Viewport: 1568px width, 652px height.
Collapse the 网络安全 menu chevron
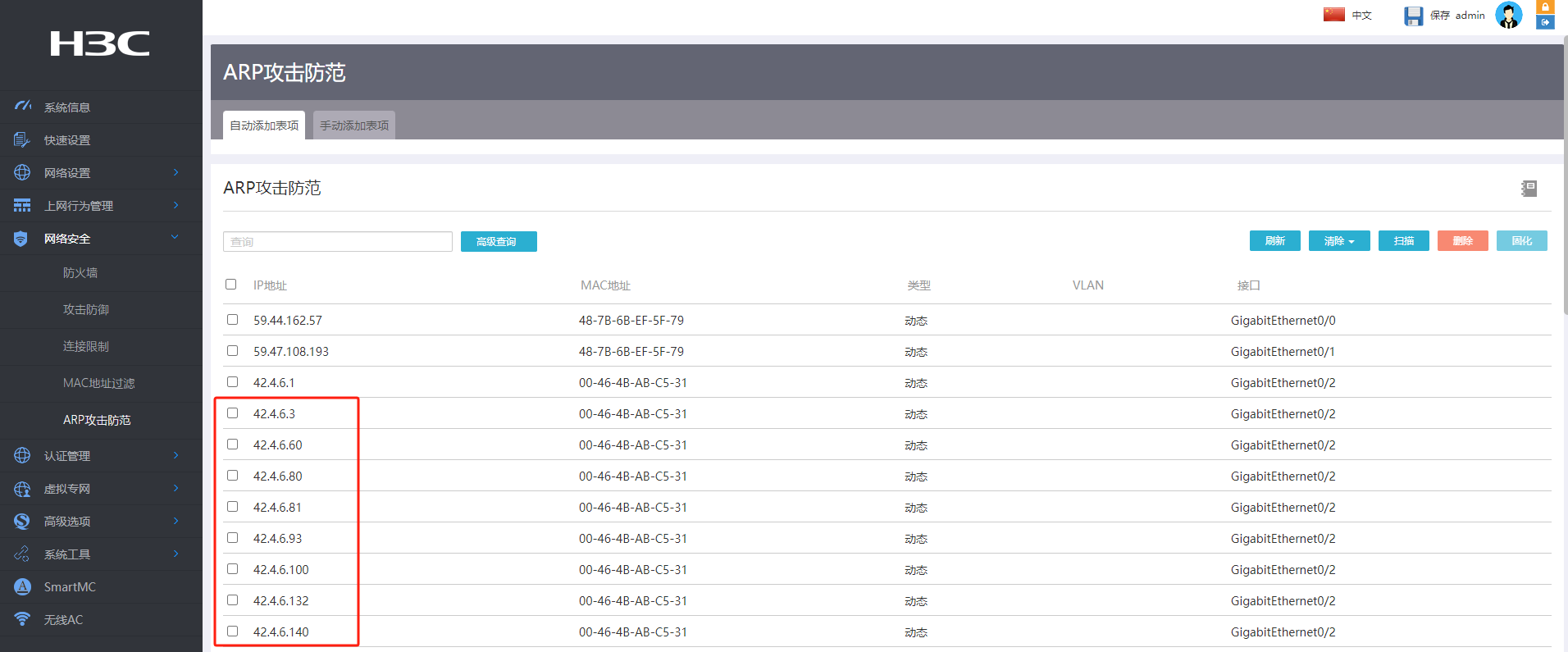[175, 238]
